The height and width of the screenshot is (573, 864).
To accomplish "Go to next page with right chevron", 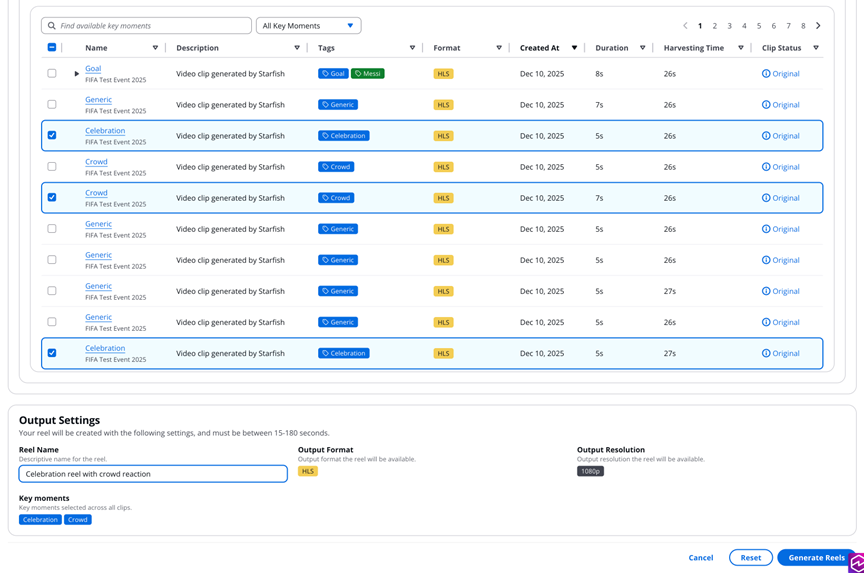I will 818,26.
